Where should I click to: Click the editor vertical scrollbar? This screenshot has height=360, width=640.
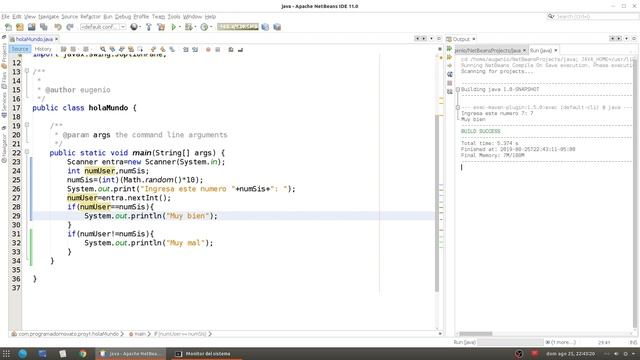[x=437, y=203]
